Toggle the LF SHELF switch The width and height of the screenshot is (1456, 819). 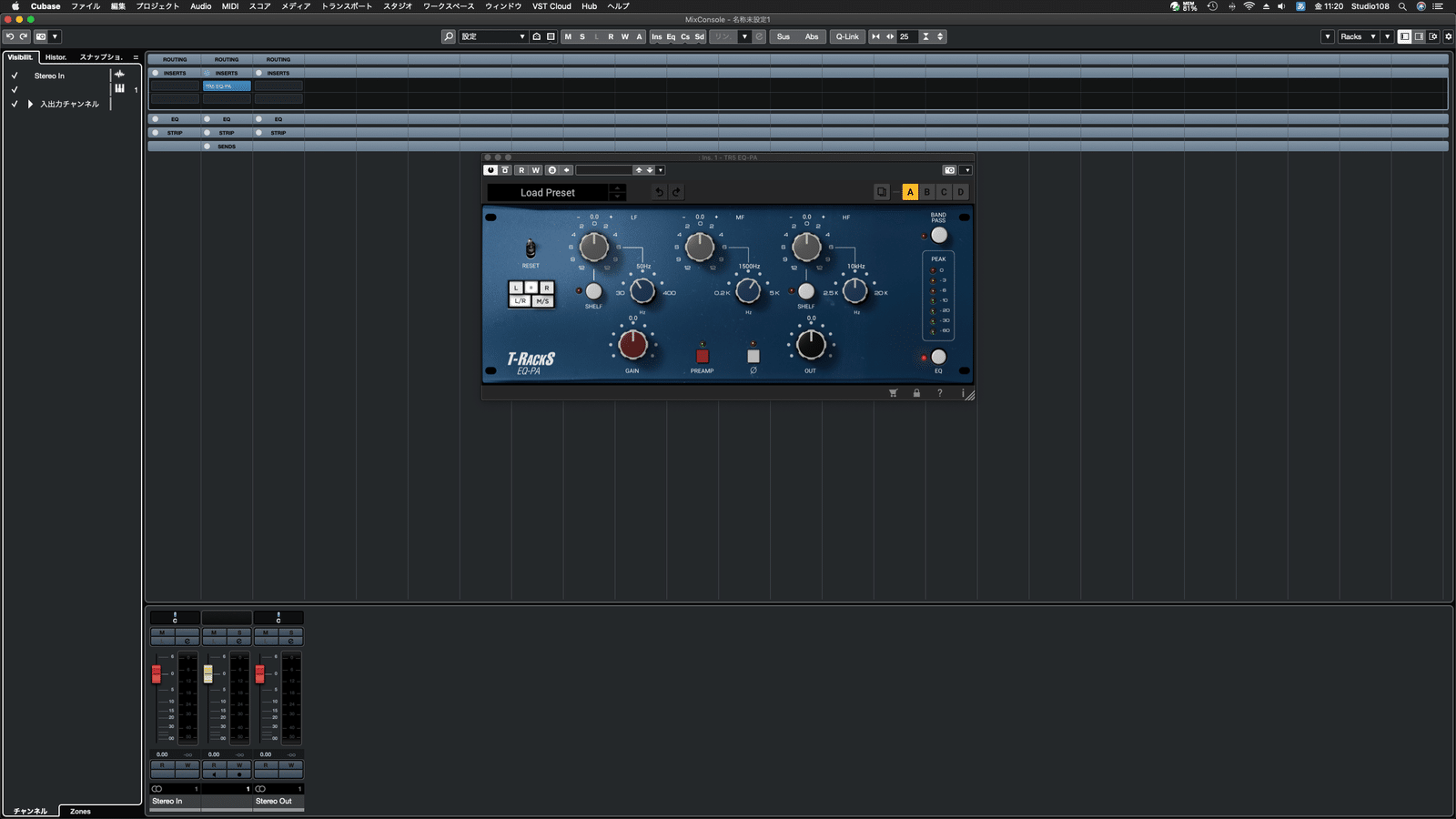click(x=593, y=291)
